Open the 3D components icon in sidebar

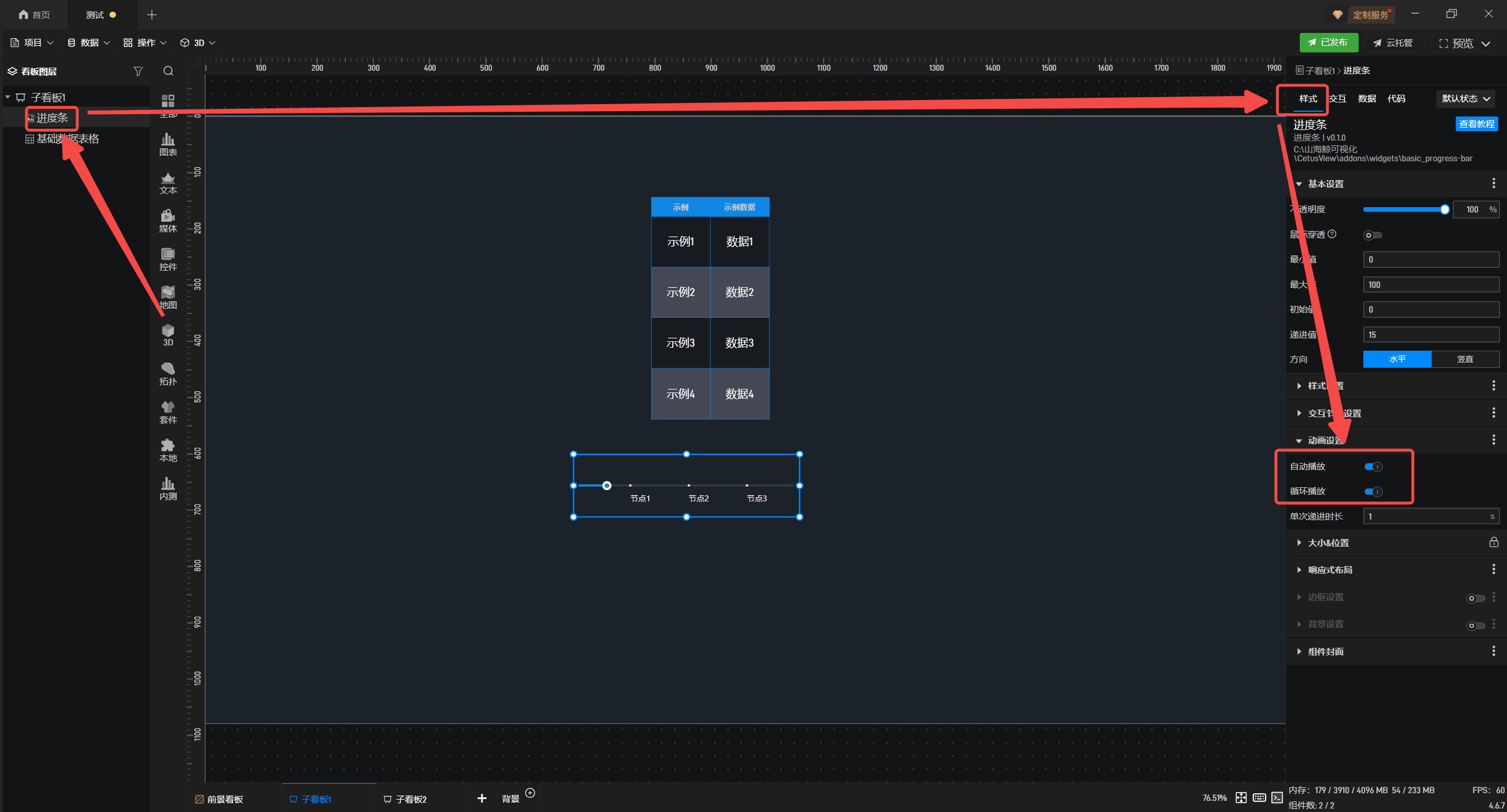coord(168,334)
